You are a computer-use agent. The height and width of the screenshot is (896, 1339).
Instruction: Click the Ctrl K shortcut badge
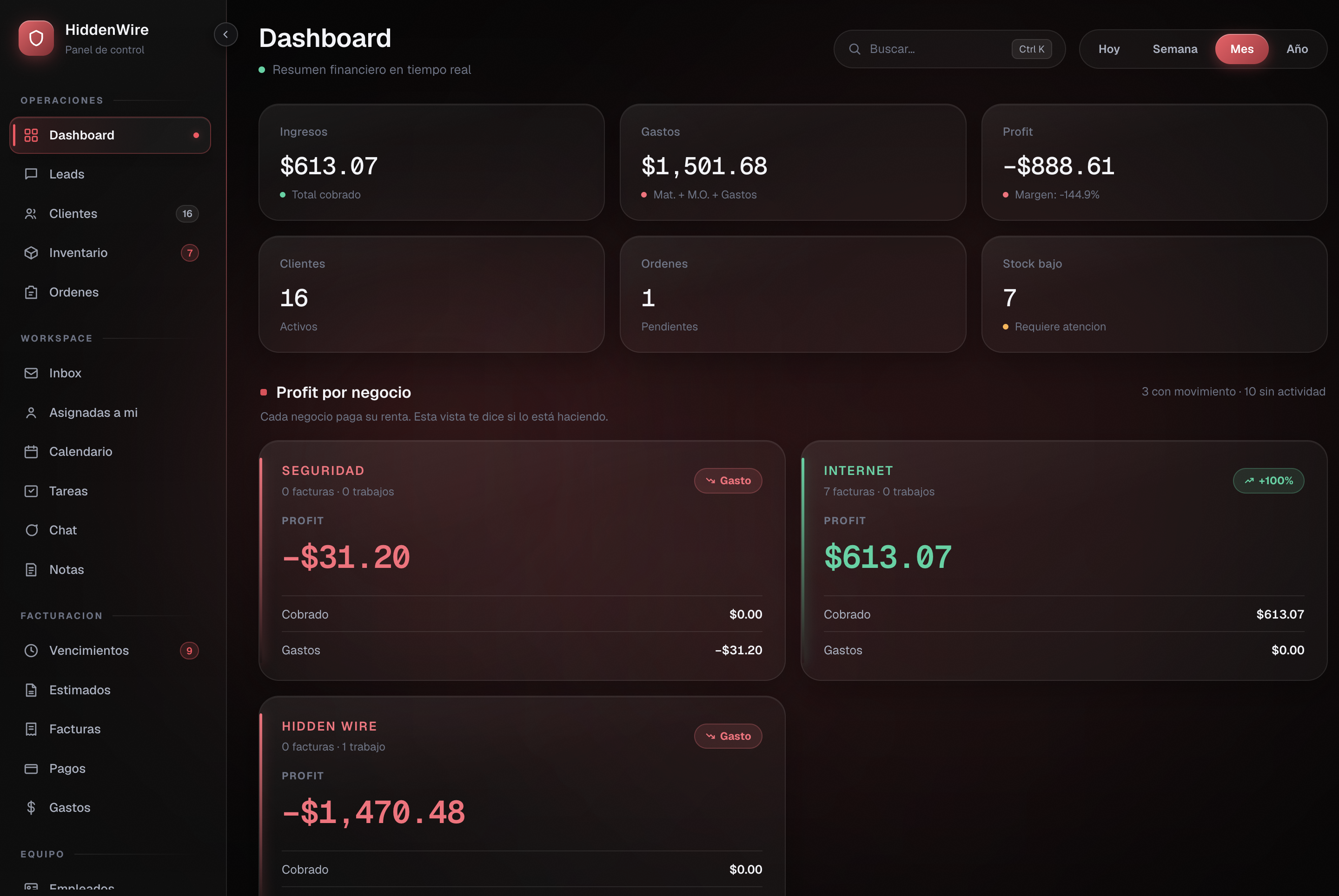click(1031, 49)
